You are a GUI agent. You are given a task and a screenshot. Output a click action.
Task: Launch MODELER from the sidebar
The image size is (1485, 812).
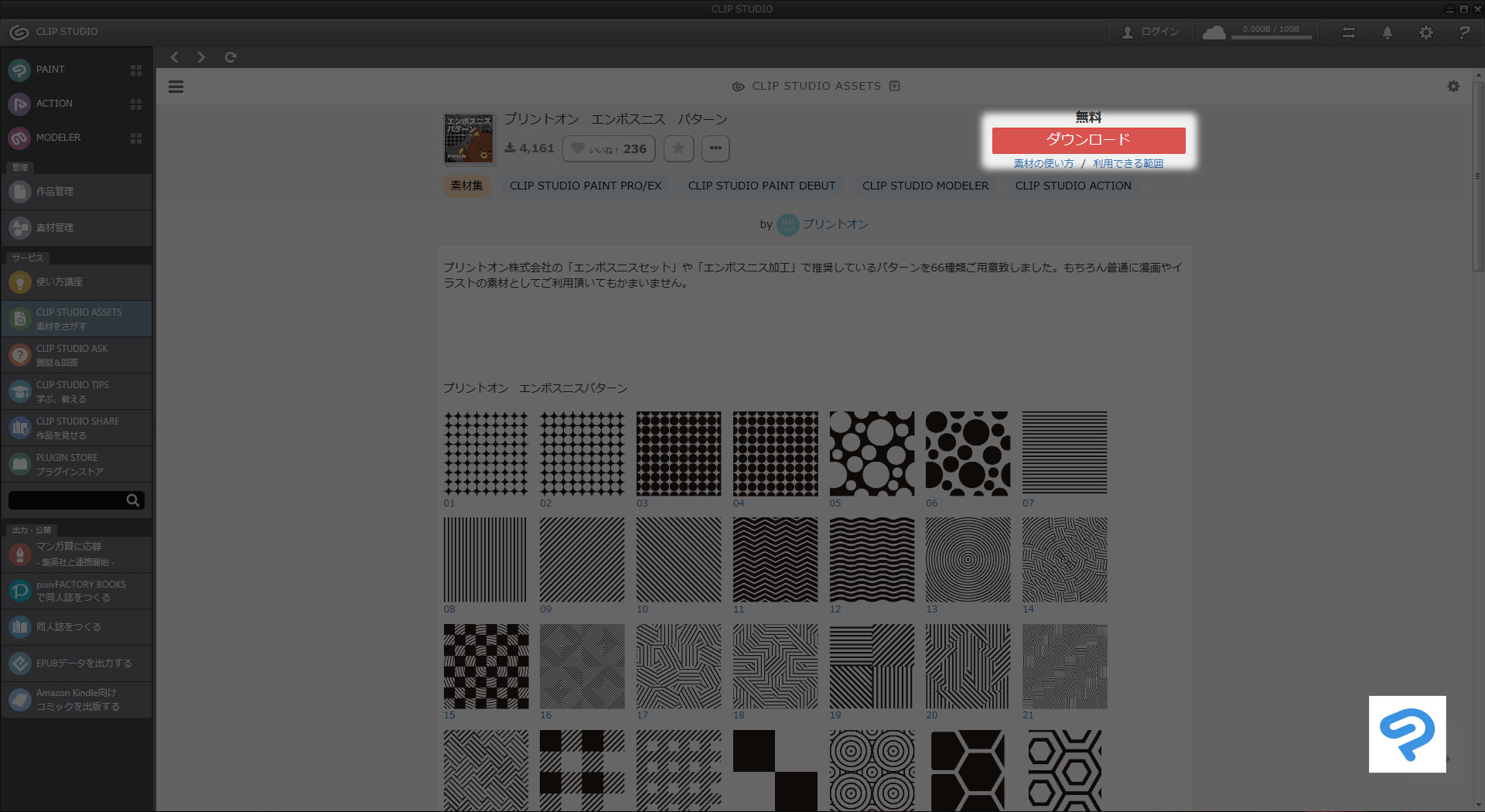coord(58,138)
